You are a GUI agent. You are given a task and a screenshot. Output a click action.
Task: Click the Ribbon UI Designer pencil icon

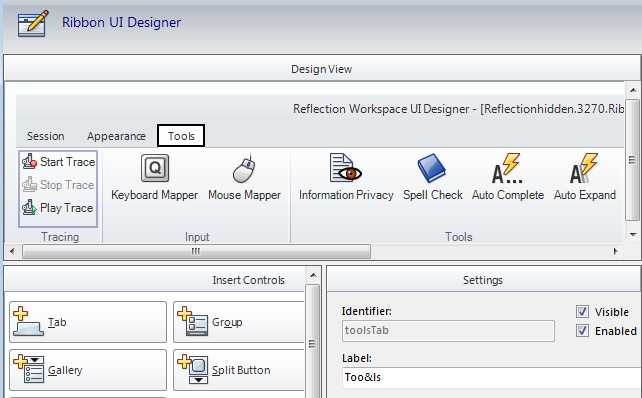click(x=33, y=23)
